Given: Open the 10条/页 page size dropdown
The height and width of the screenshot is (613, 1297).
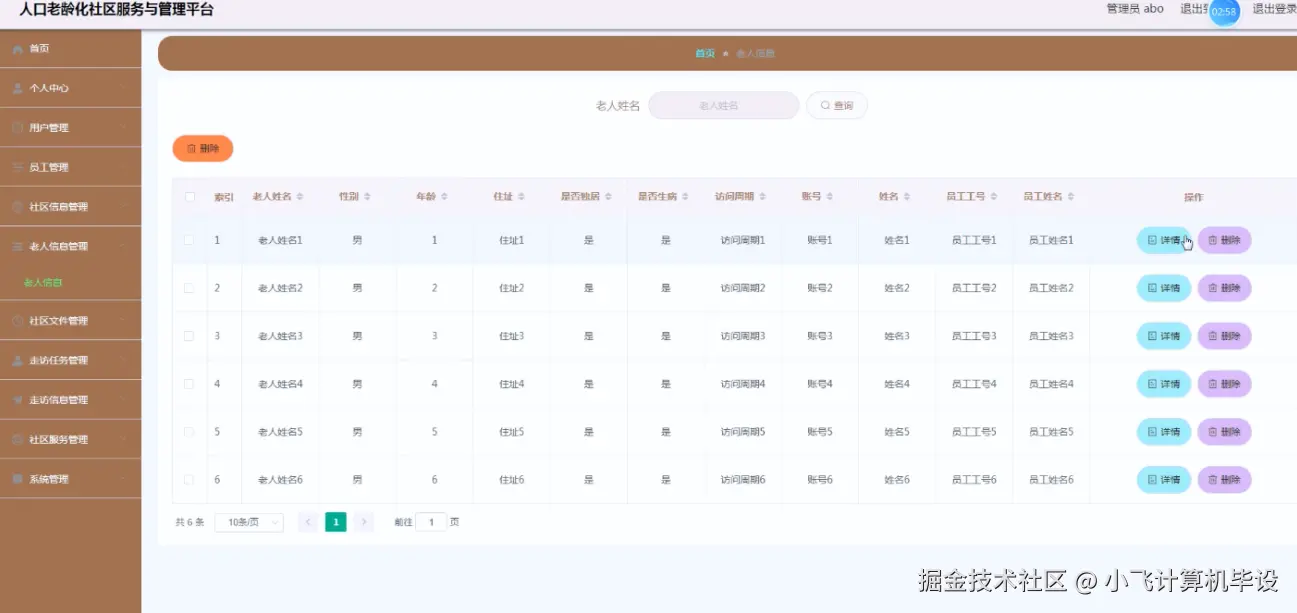Looking at the screenshot, I should point(249,522).
